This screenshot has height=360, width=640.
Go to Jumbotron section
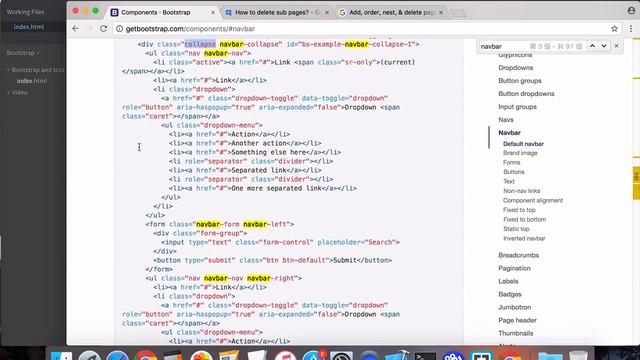tap(514, 307)
